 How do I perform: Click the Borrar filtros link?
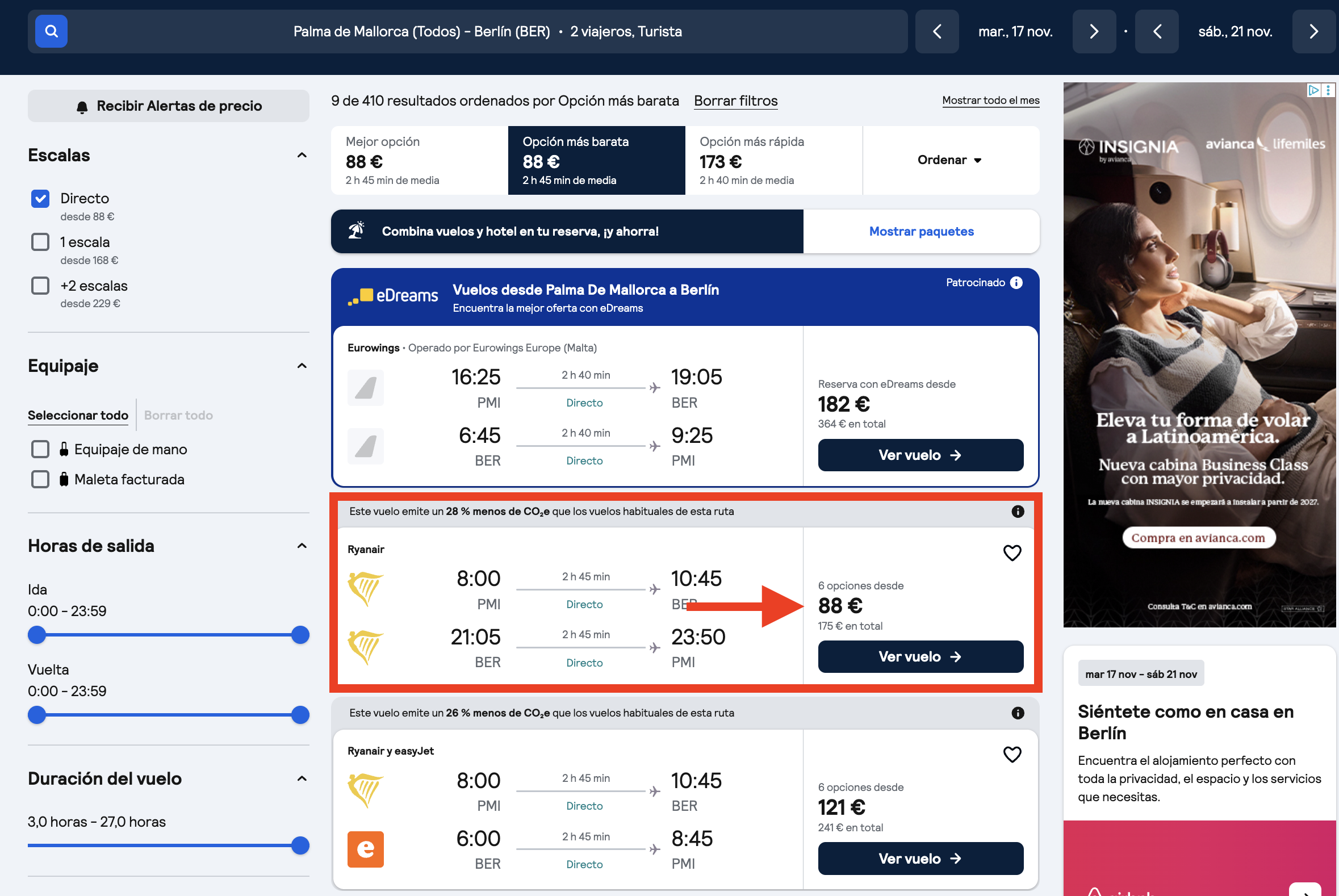point(735,101)
